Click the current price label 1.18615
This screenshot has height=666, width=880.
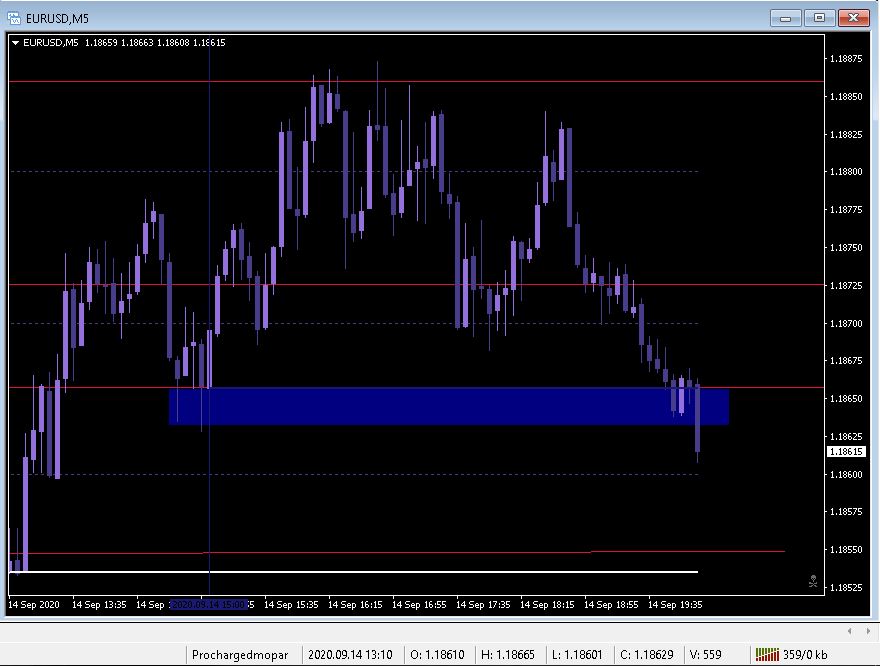pyautogui.click(x=846, y=452)
